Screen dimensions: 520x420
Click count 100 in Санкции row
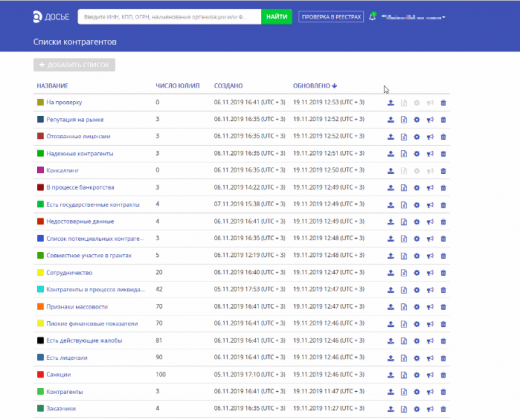tap(161, 374)
